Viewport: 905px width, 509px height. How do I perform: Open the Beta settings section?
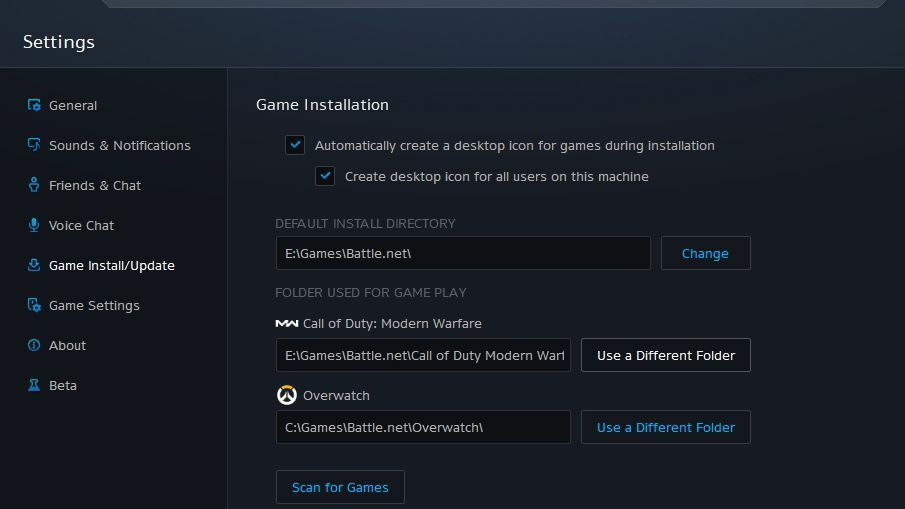pos(63,385)
